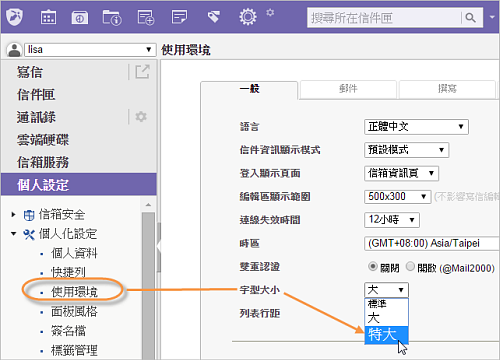Viewport: 500px width, 360px height.
Task: Click the 使用環境 page heading
Action: [186, 50]
